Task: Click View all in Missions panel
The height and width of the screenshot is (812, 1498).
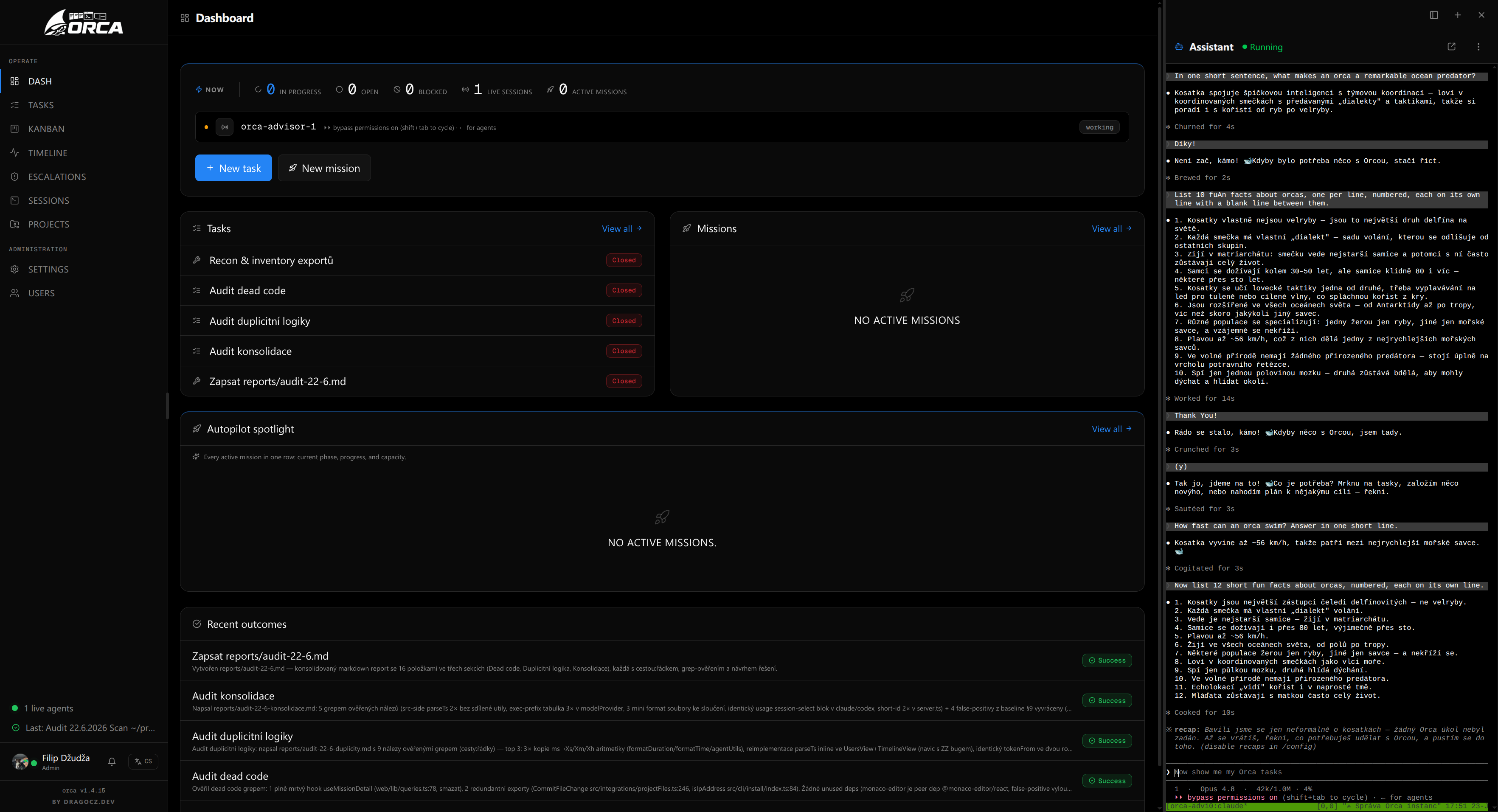Action: 1112,229
